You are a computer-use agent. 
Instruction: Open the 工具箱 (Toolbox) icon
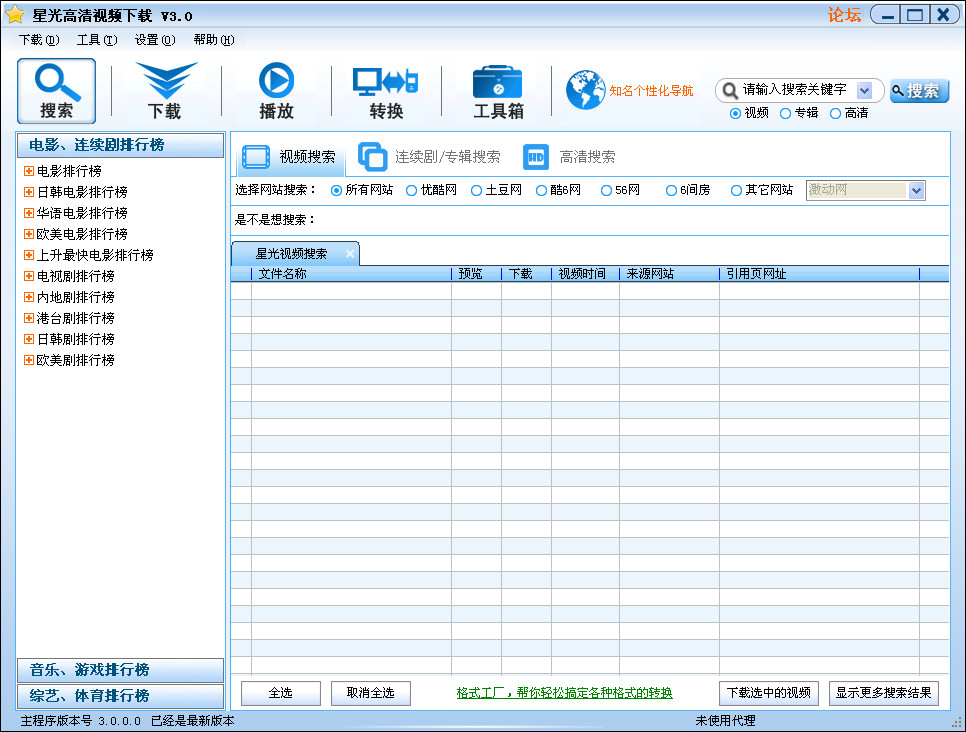coord(497,90)
